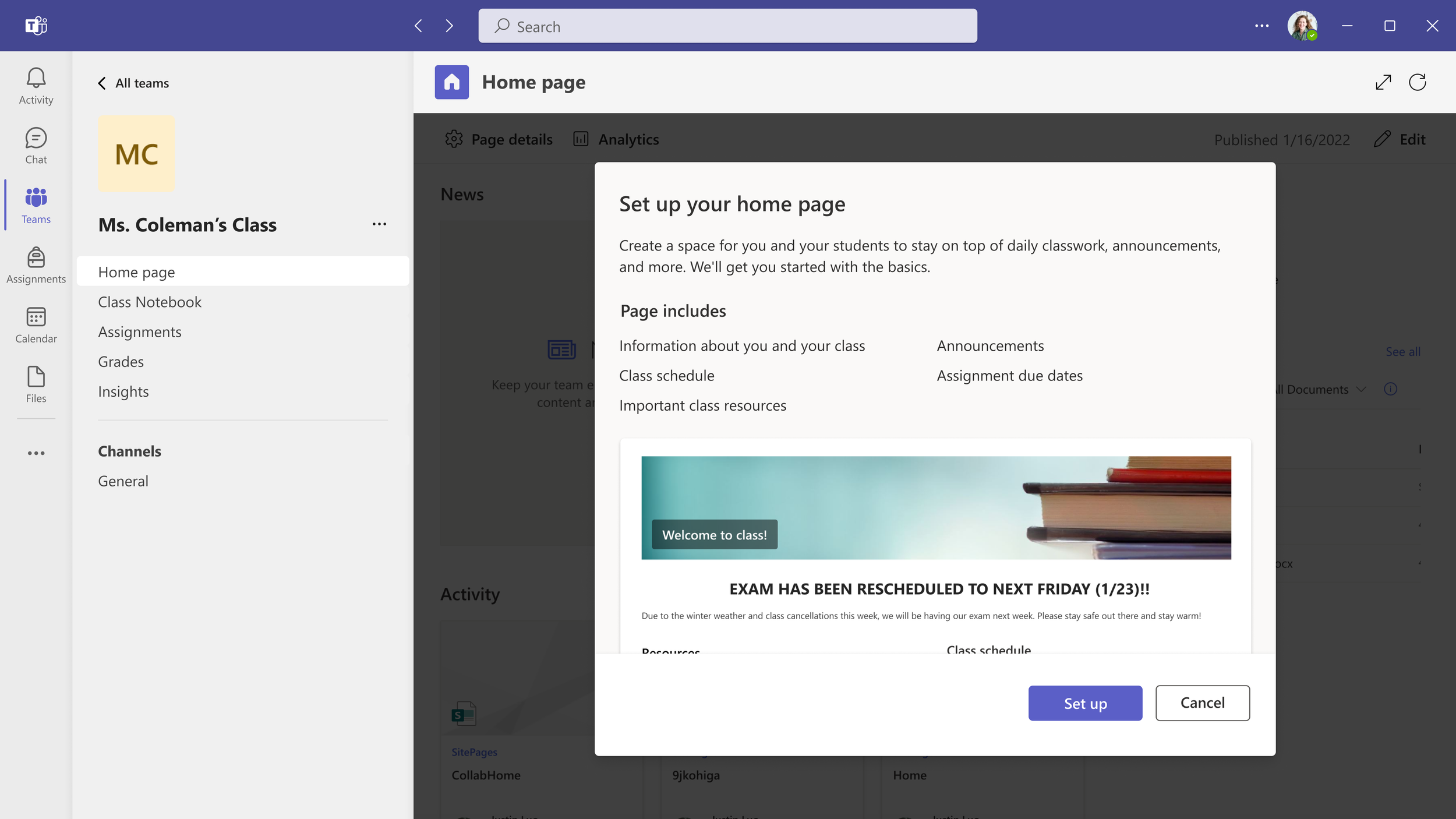Open the General channel
1456x819 pixels.
123,481
